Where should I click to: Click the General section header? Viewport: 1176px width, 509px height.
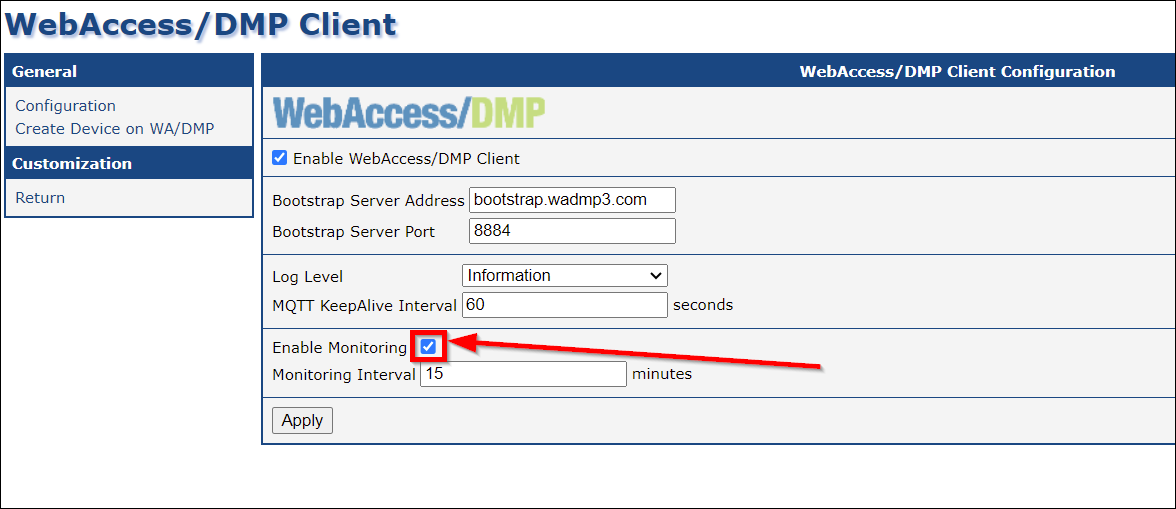pos(129,71)
